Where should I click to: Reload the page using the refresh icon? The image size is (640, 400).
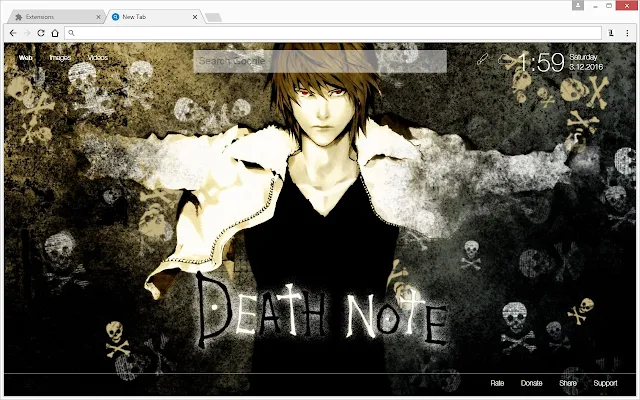(x=41, y=33)
